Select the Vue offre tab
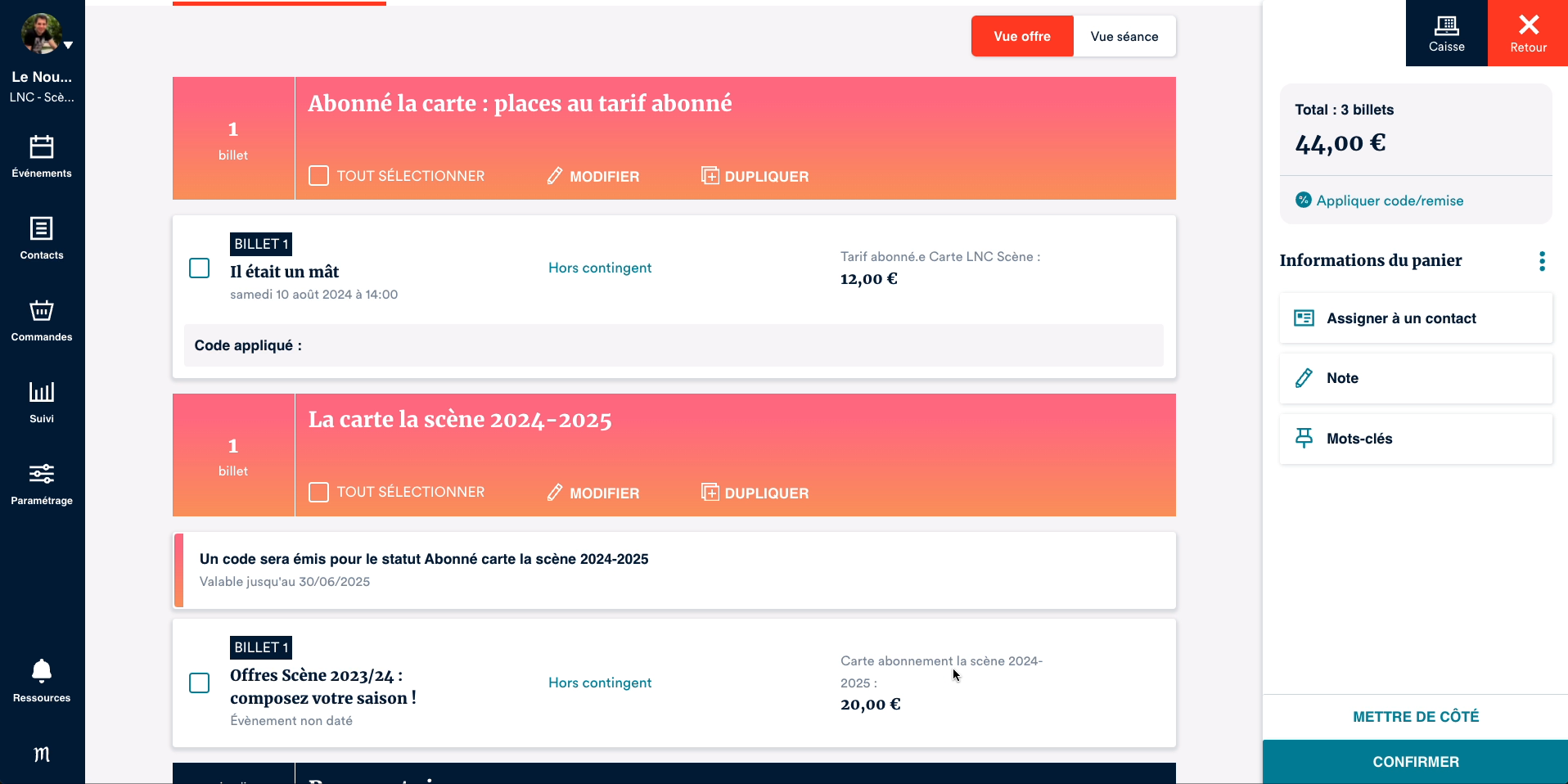Viewport: 1568px width, 784px height. pos(1021,37)
